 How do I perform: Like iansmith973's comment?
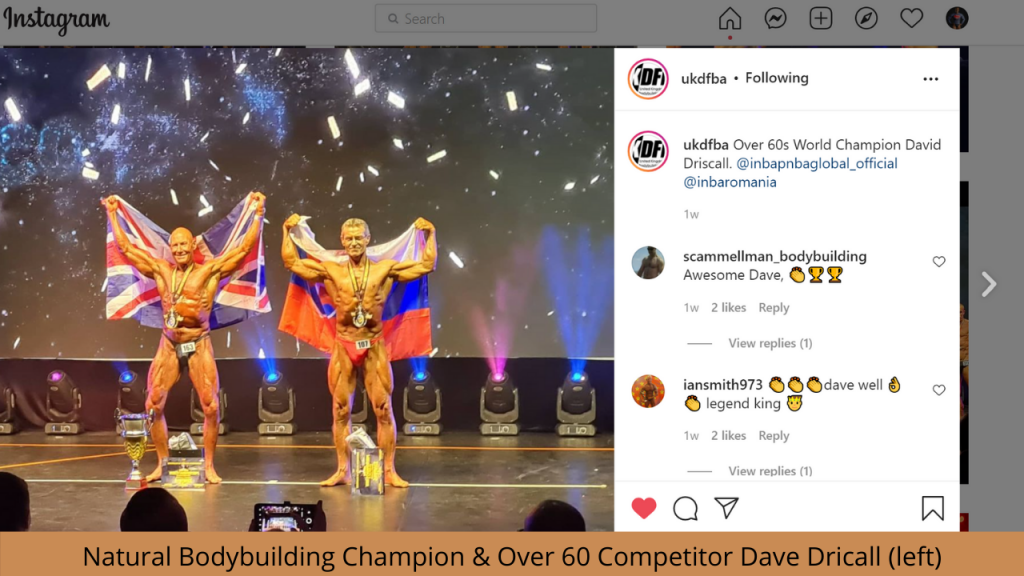tap(938, 390)
